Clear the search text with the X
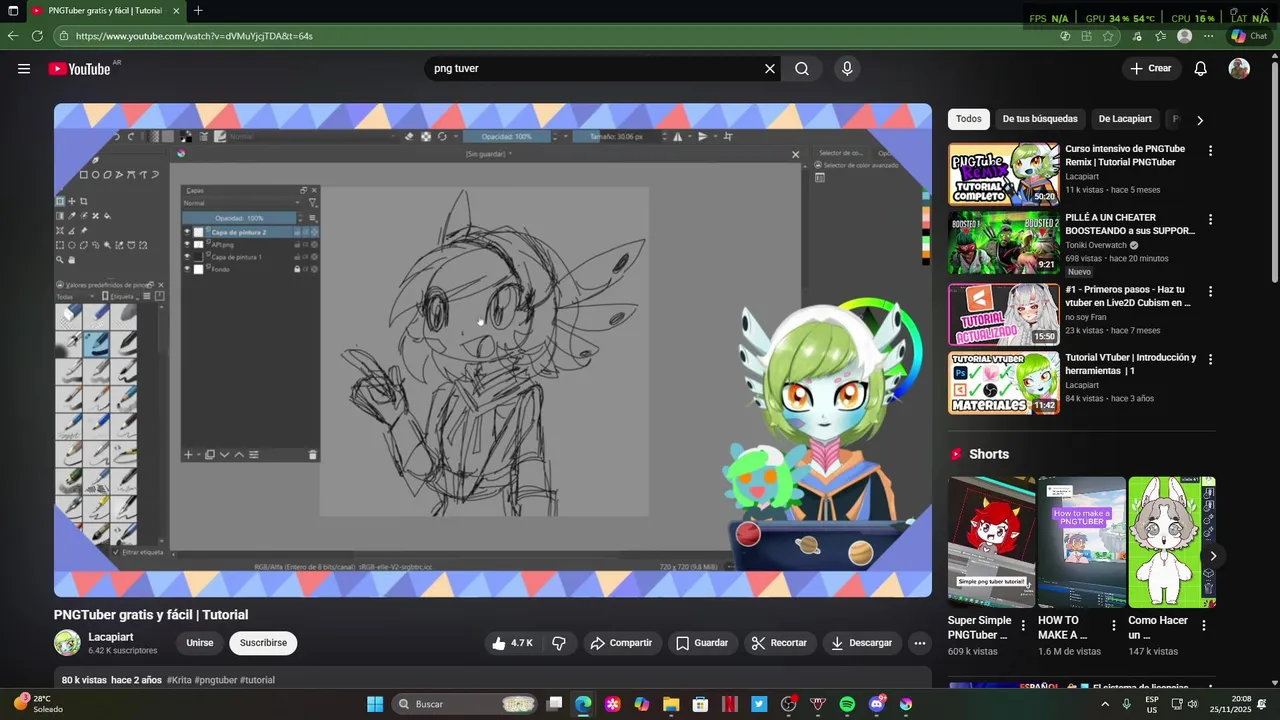 click(770, 69)
